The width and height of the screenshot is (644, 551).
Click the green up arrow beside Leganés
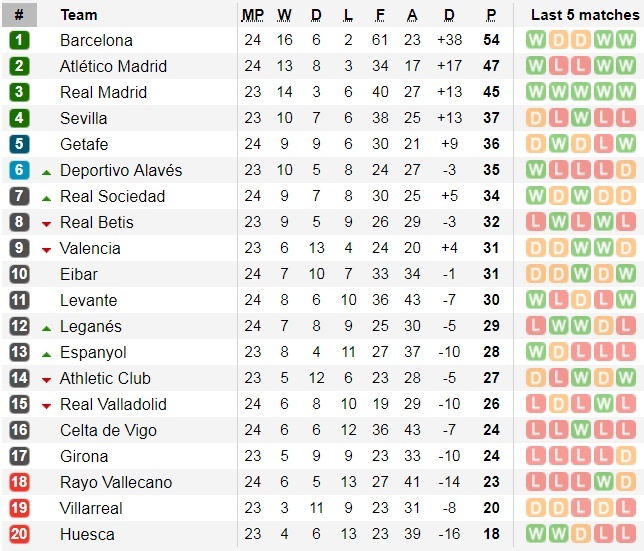pyautogui.click(x=46, y=327)
